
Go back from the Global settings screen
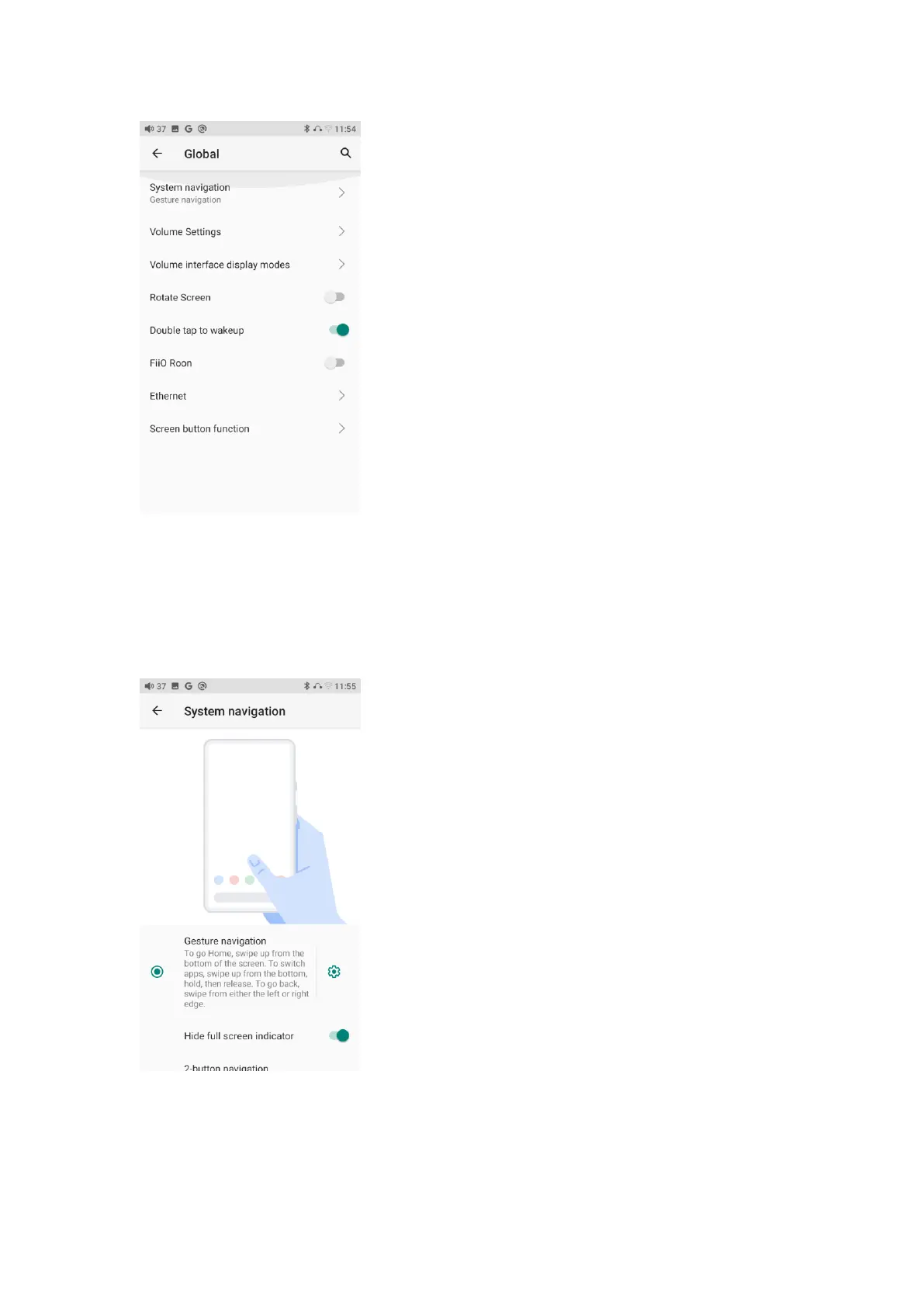coord(157,153)
